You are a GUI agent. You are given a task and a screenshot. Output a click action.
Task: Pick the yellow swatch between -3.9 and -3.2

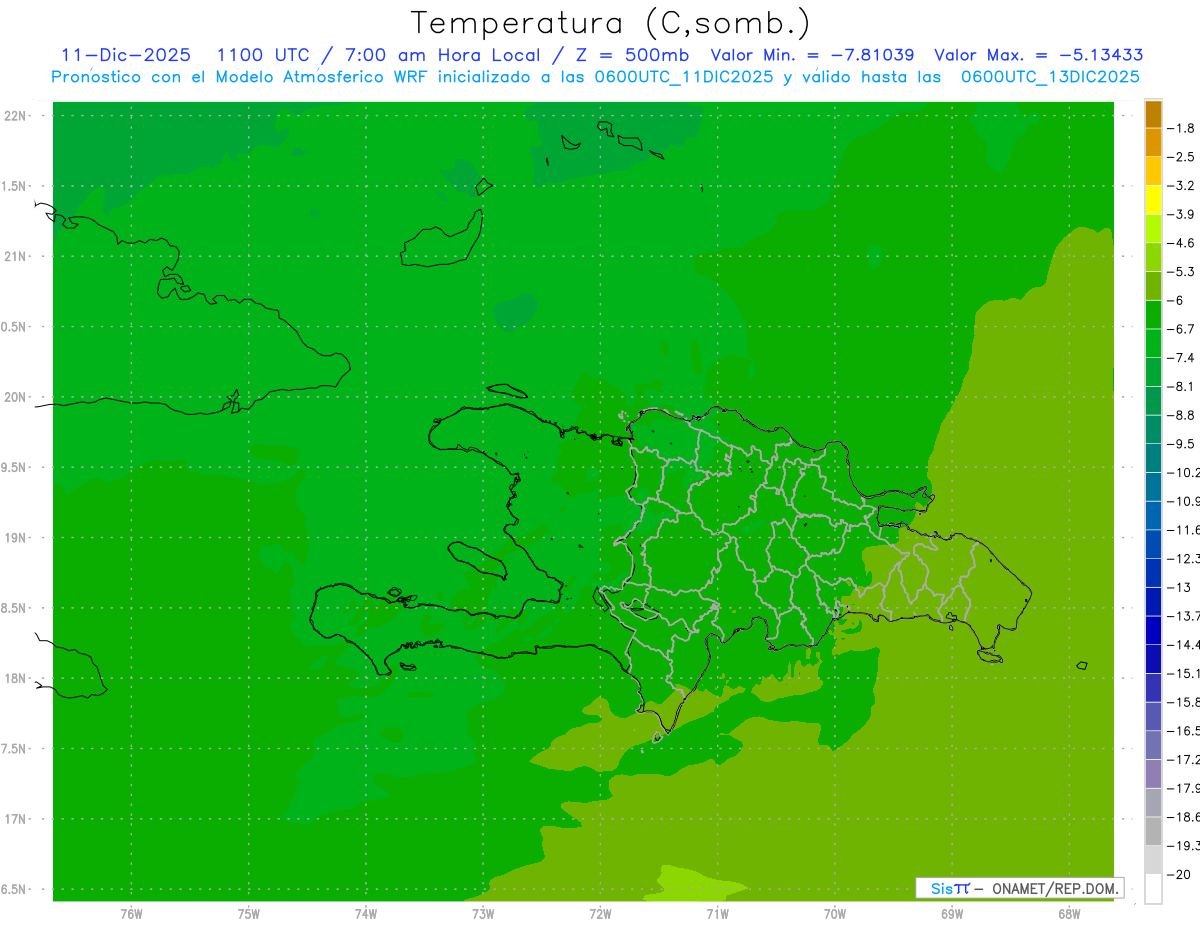(1153, 200)
